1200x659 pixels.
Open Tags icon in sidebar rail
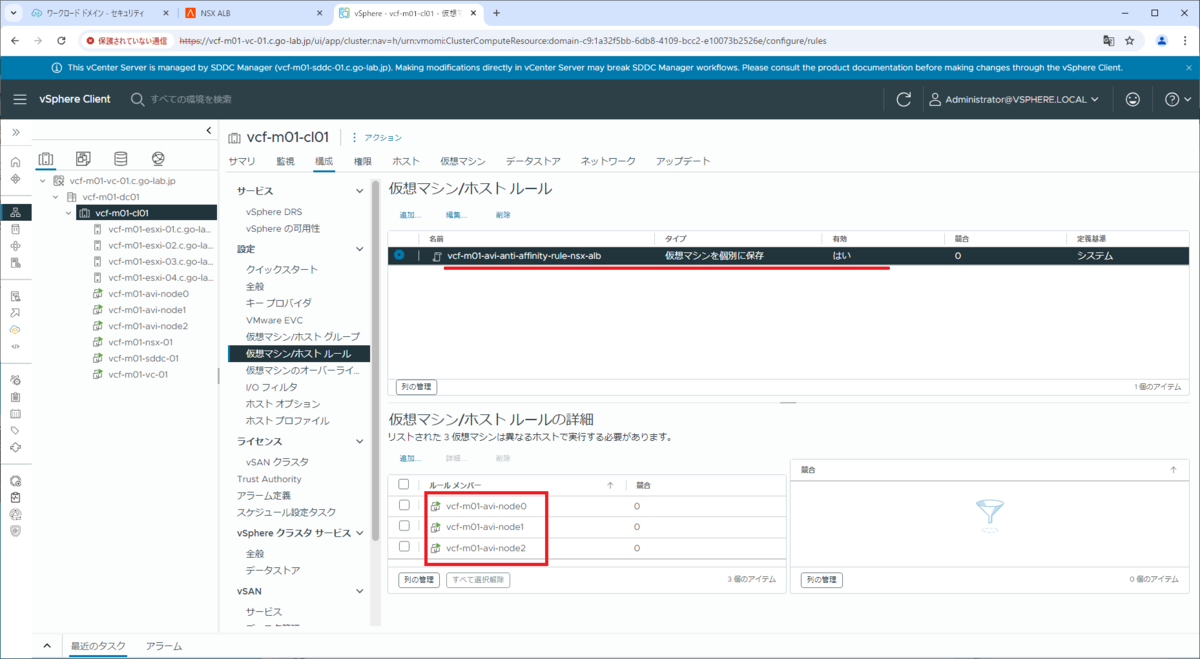click(15, 430)
